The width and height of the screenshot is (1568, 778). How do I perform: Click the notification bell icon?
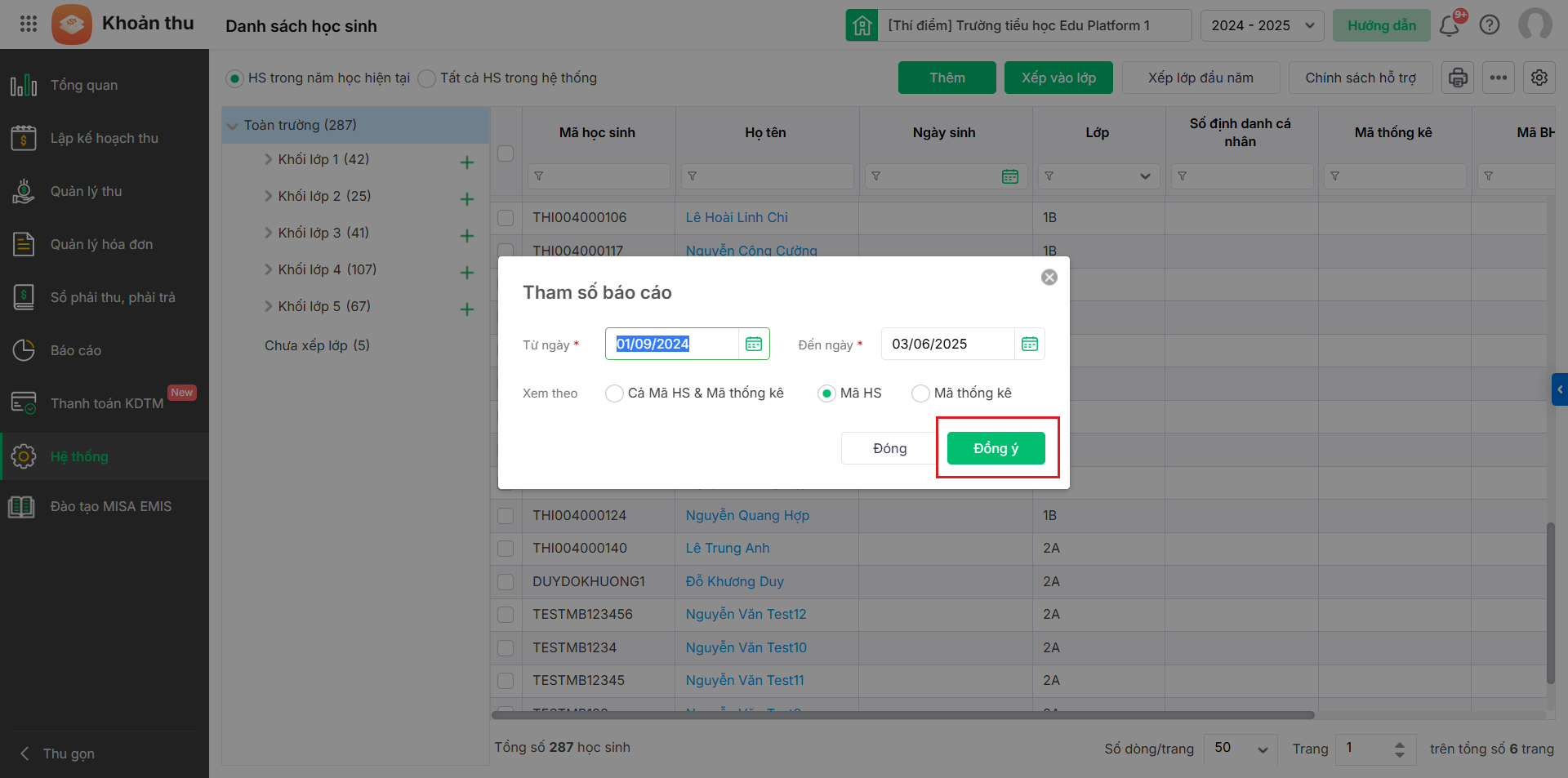tap(1450, 25)
